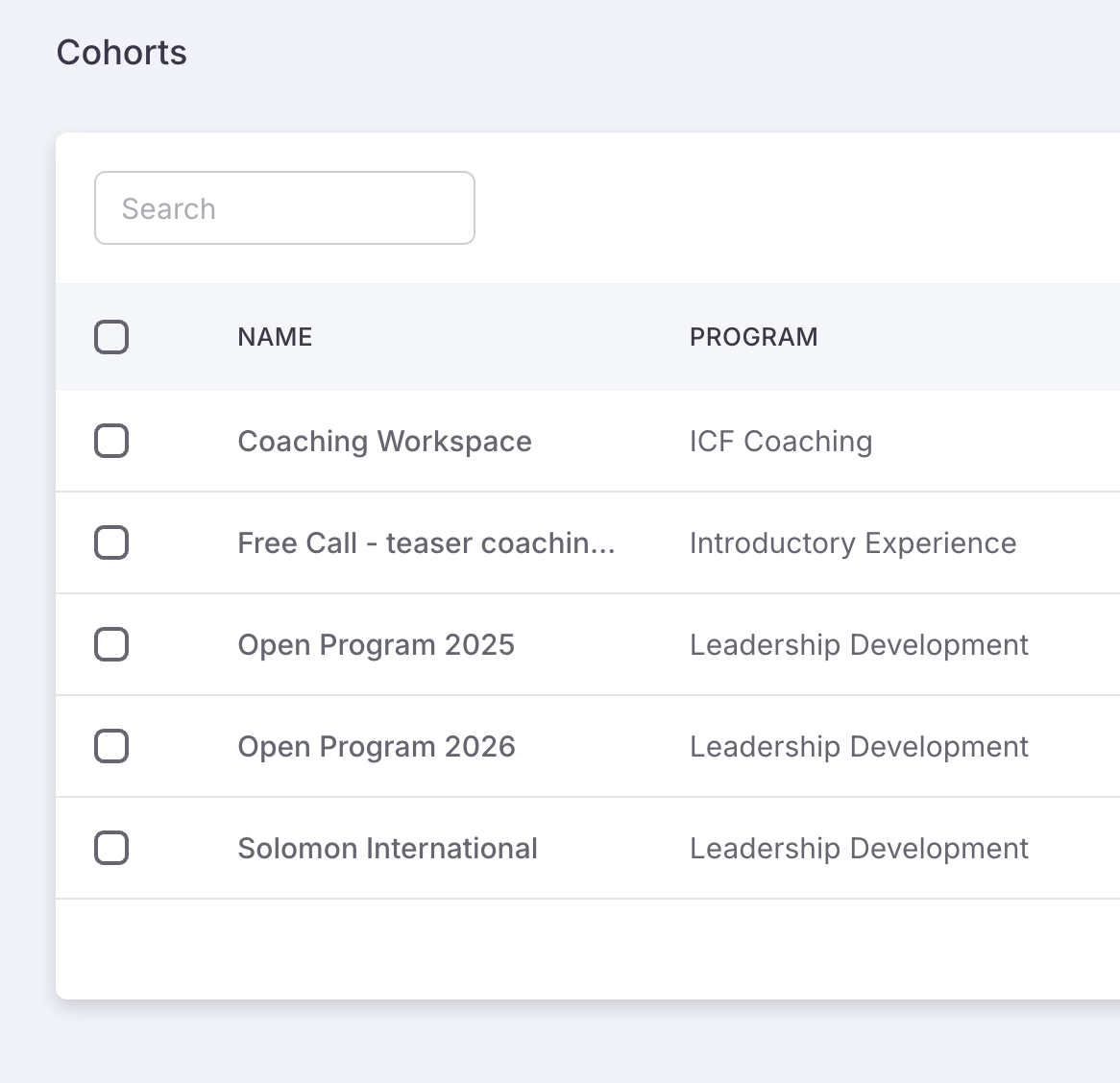Viewport: 1120px width, 1083px height.
Task: Sort by the NAME column header
Action: [275, 337]
